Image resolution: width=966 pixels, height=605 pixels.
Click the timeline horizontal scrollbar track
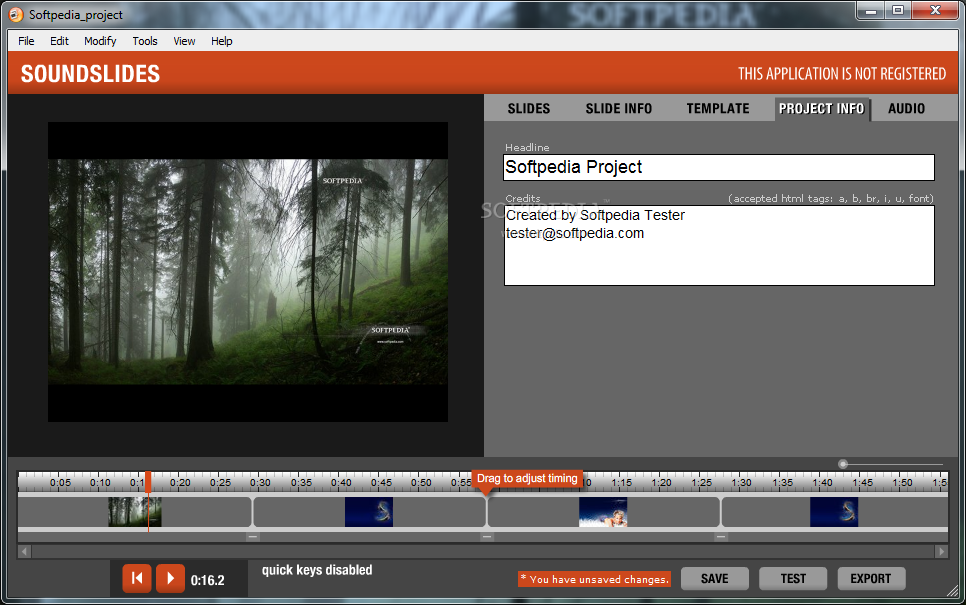coord(483,551)
